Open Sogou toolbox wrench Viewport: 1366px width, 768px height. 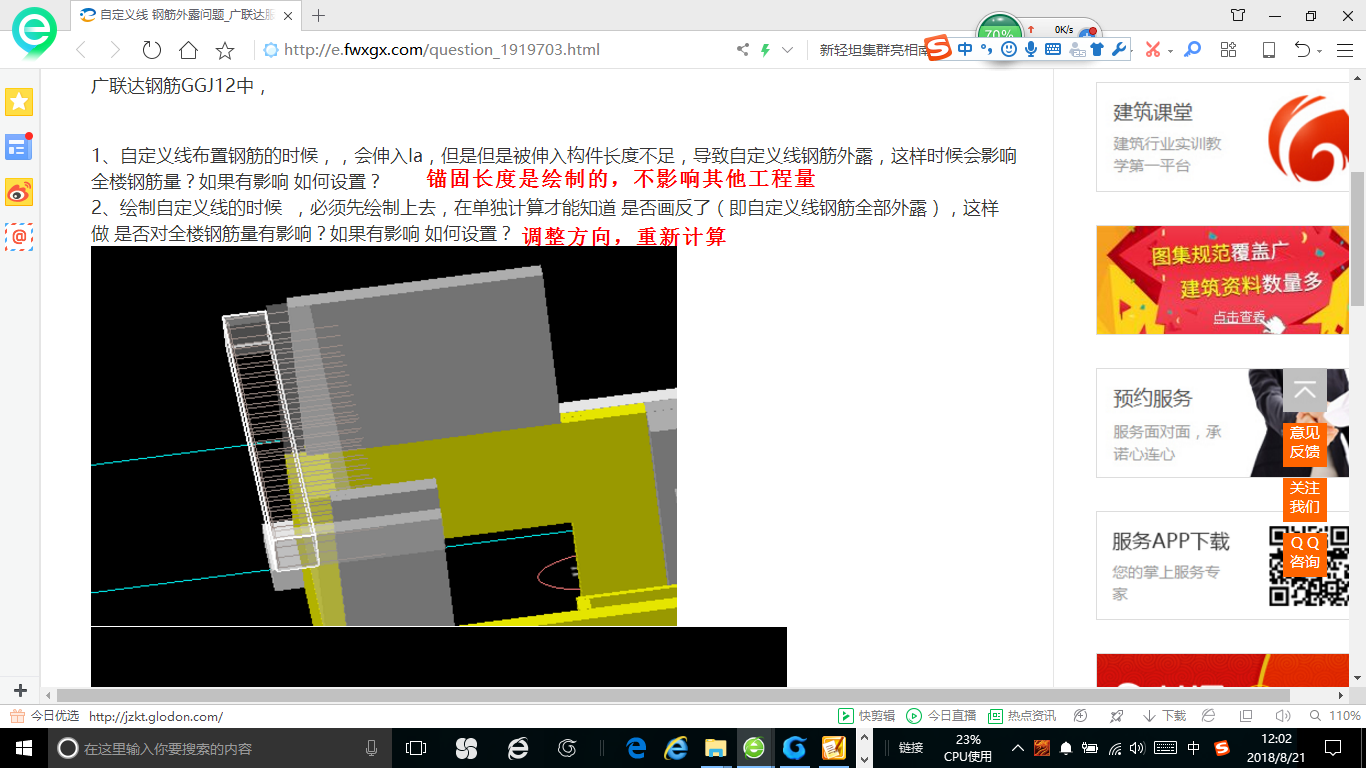click(x=1119, y=48)
